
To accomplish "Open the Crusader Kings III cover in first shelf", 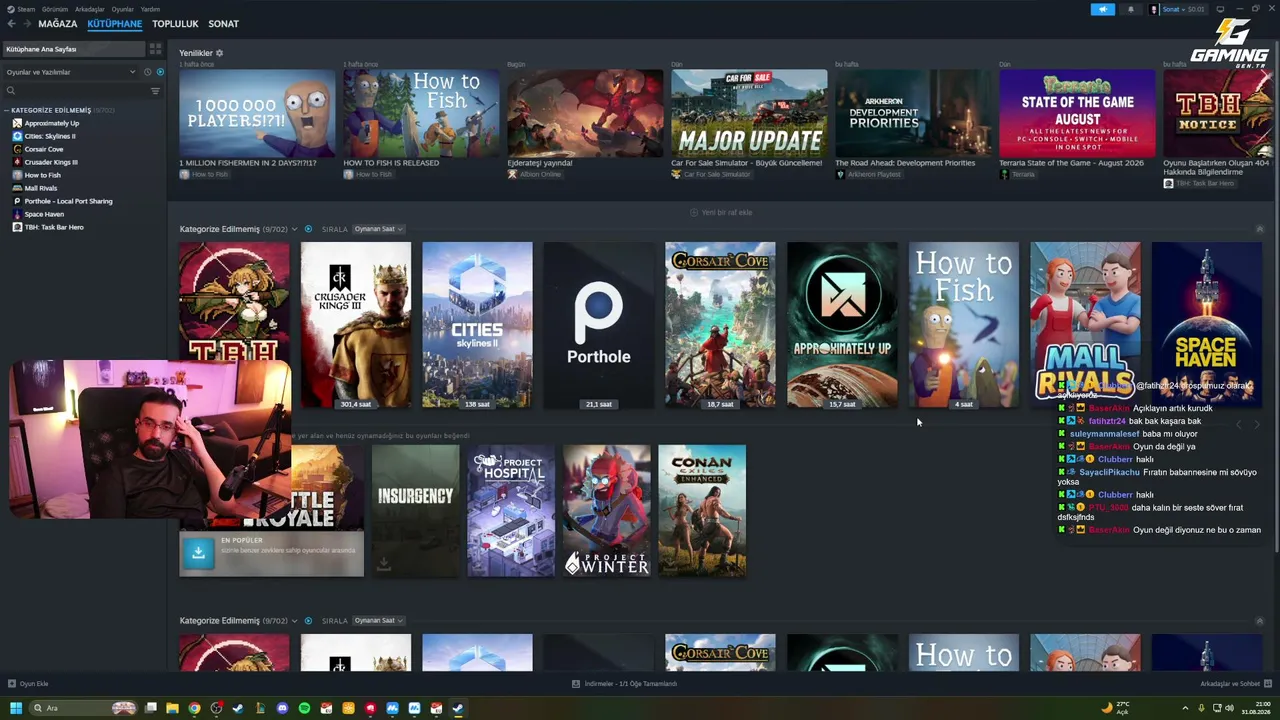I will click(356, 325).
